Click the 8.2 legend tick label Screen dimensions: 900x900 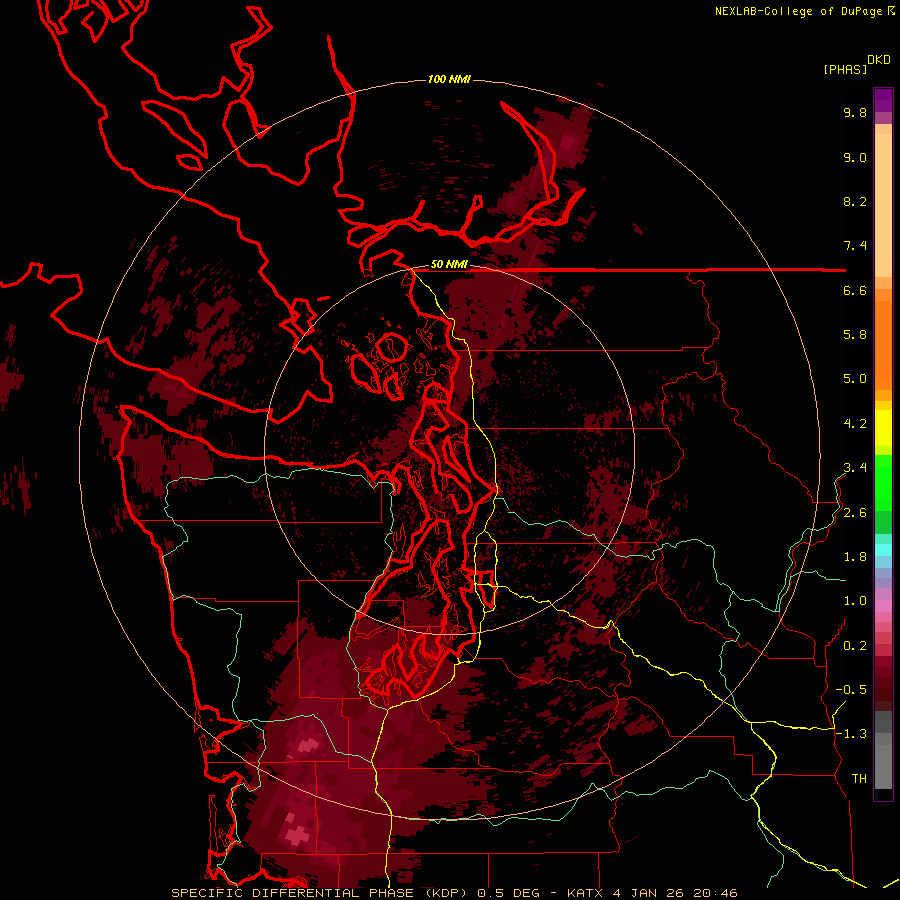coord(855,202)
